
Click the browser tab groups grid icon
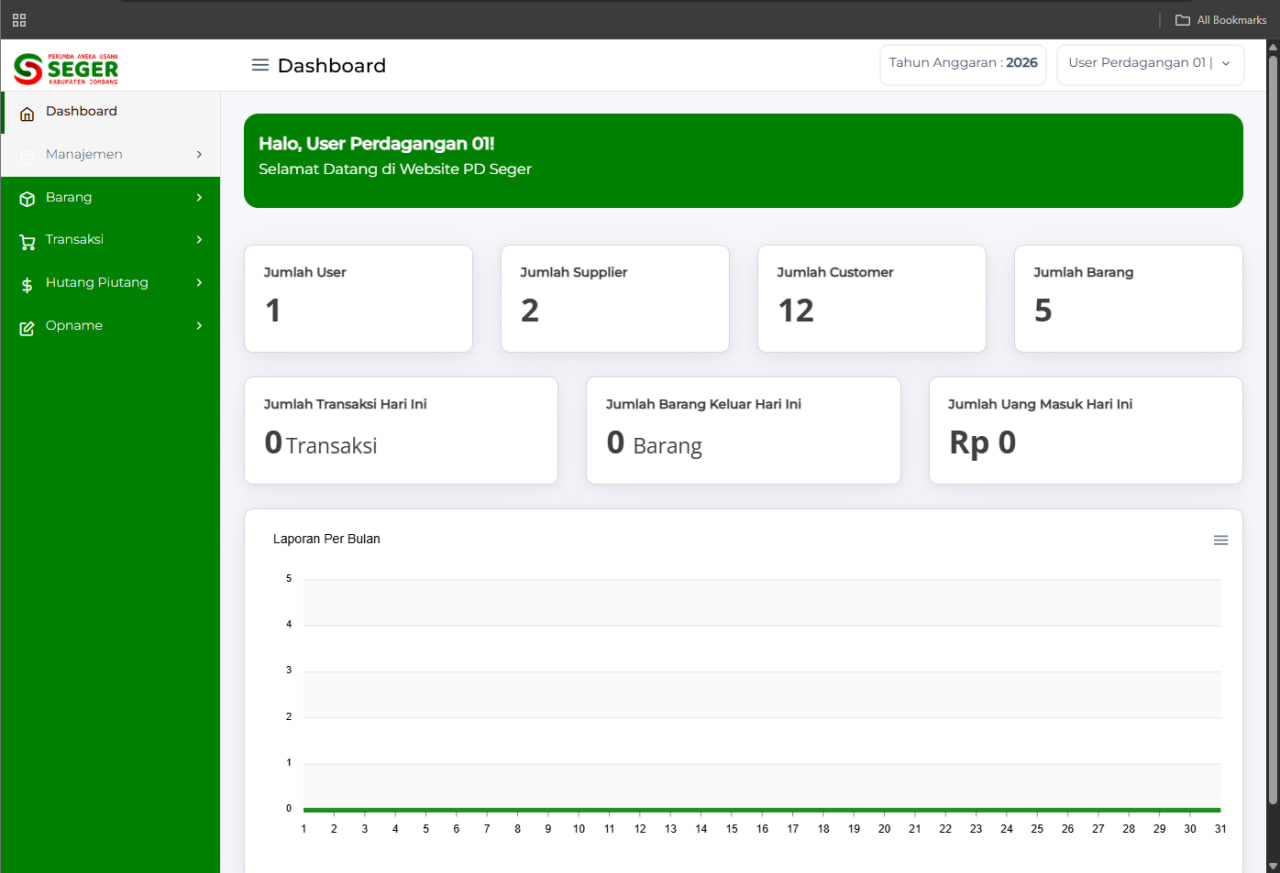pyautogui.click(x=19, y=20)
